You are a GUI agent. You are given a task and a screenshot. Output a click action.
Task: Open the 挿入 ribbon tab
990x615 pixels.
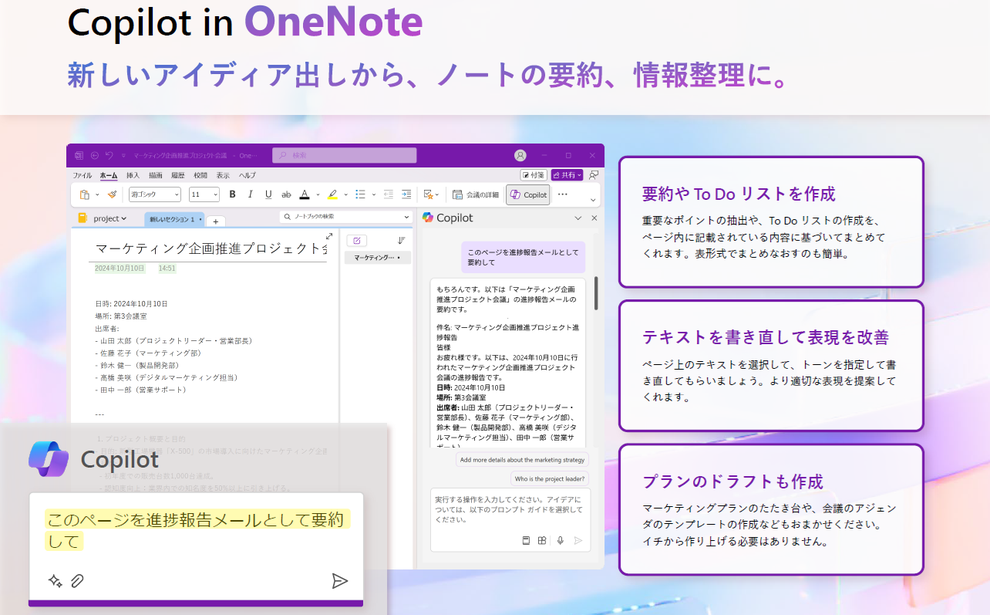tap(133, 176)
